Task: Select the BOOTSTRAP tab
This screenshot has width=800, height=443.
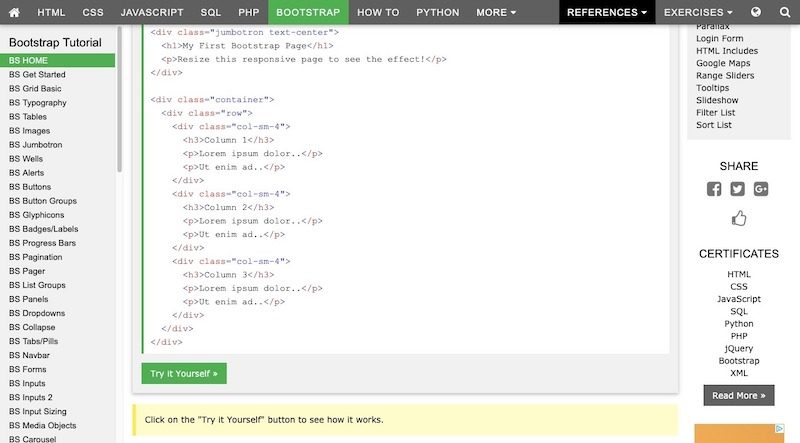Action: [x=308, y=12]
